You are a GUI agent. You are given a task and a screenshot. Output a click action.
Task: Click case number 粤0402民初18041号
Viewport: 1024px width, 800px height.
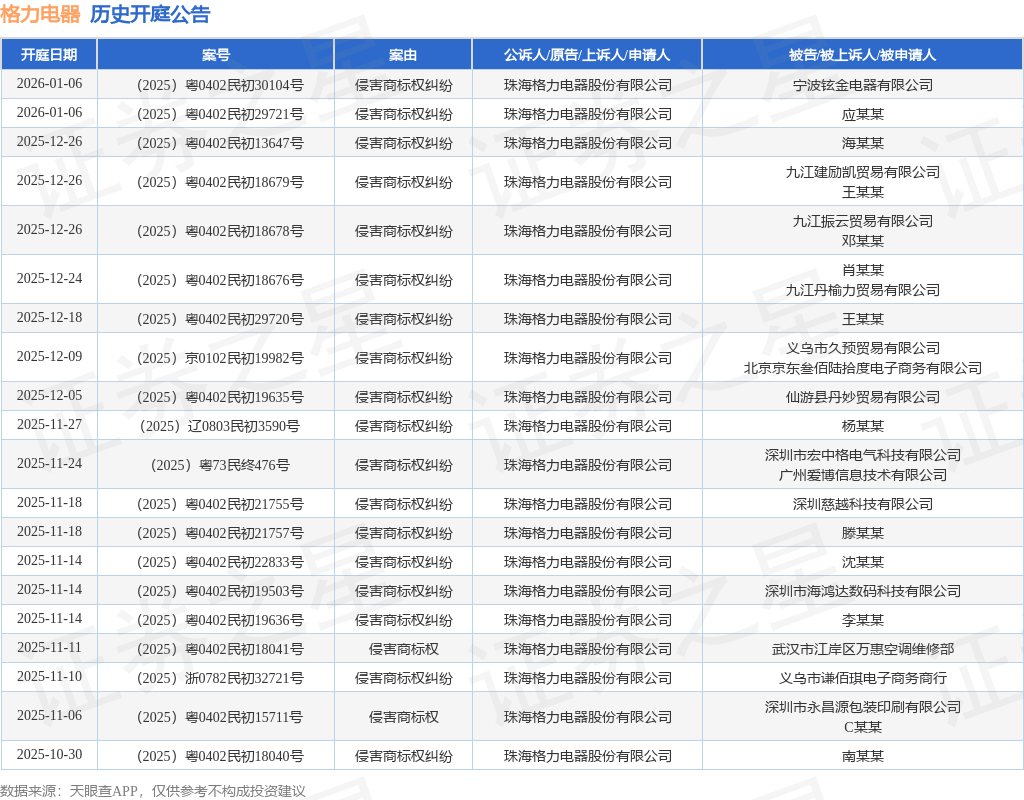[244, 649]
